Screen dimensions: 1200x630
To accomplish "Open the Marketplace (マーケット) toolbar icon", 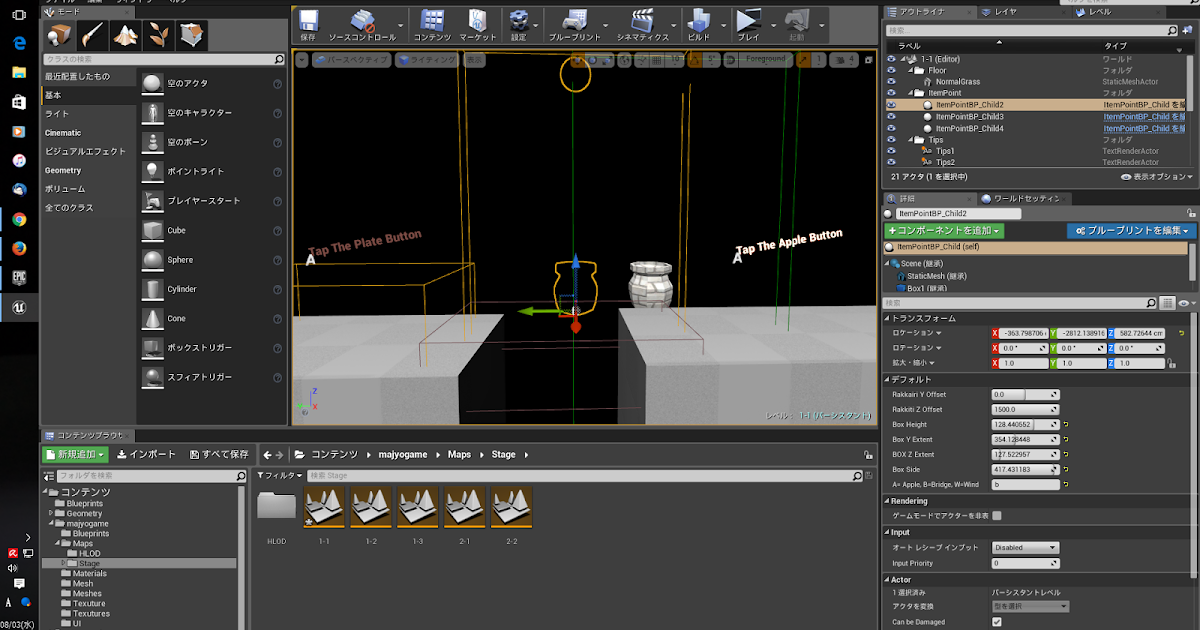I will (478, 21).
